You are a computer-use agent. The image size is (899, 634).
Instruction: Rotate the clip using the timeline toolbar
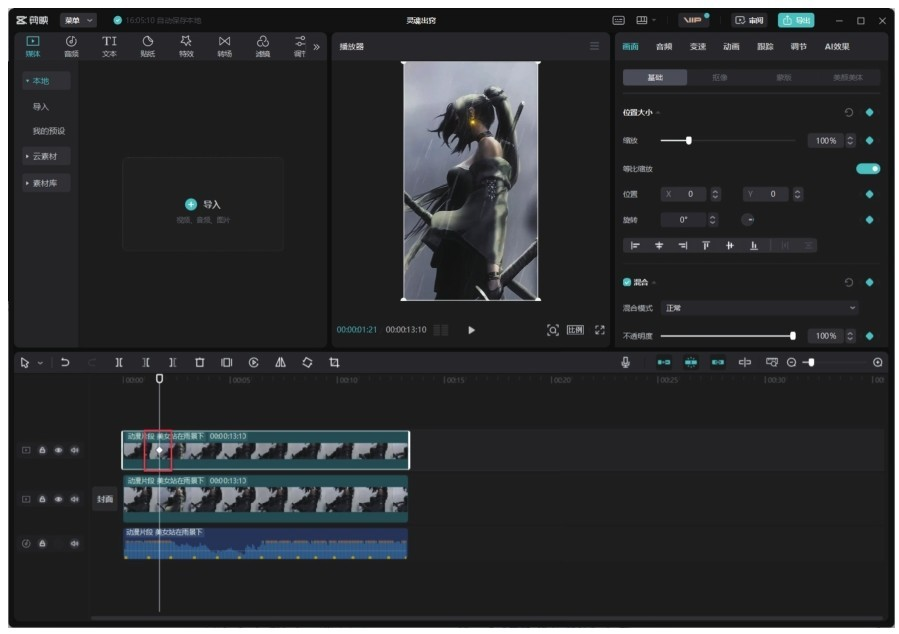click(307, 362)
